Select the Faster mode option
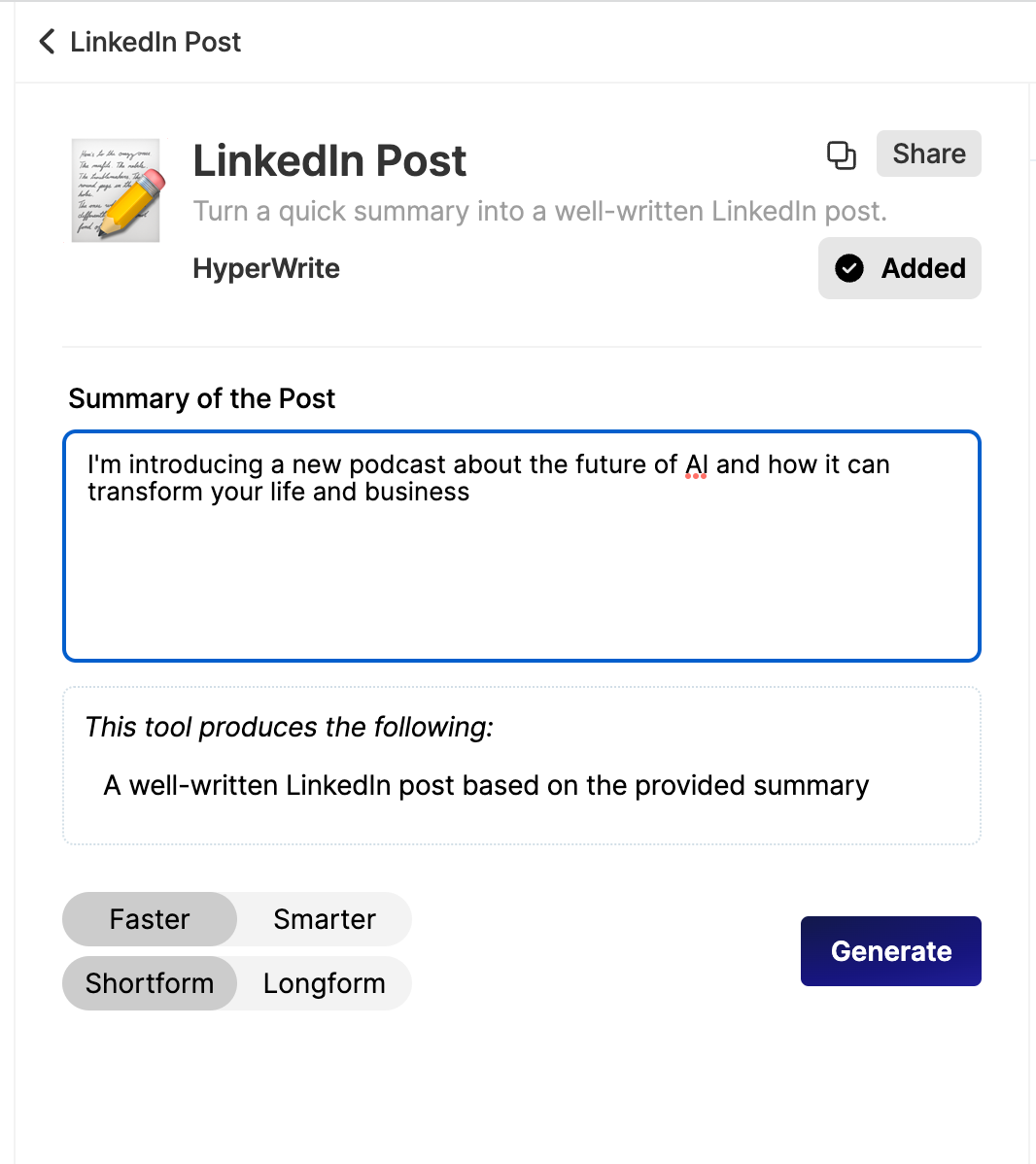1036x1164 pixels. click(150, 919)
